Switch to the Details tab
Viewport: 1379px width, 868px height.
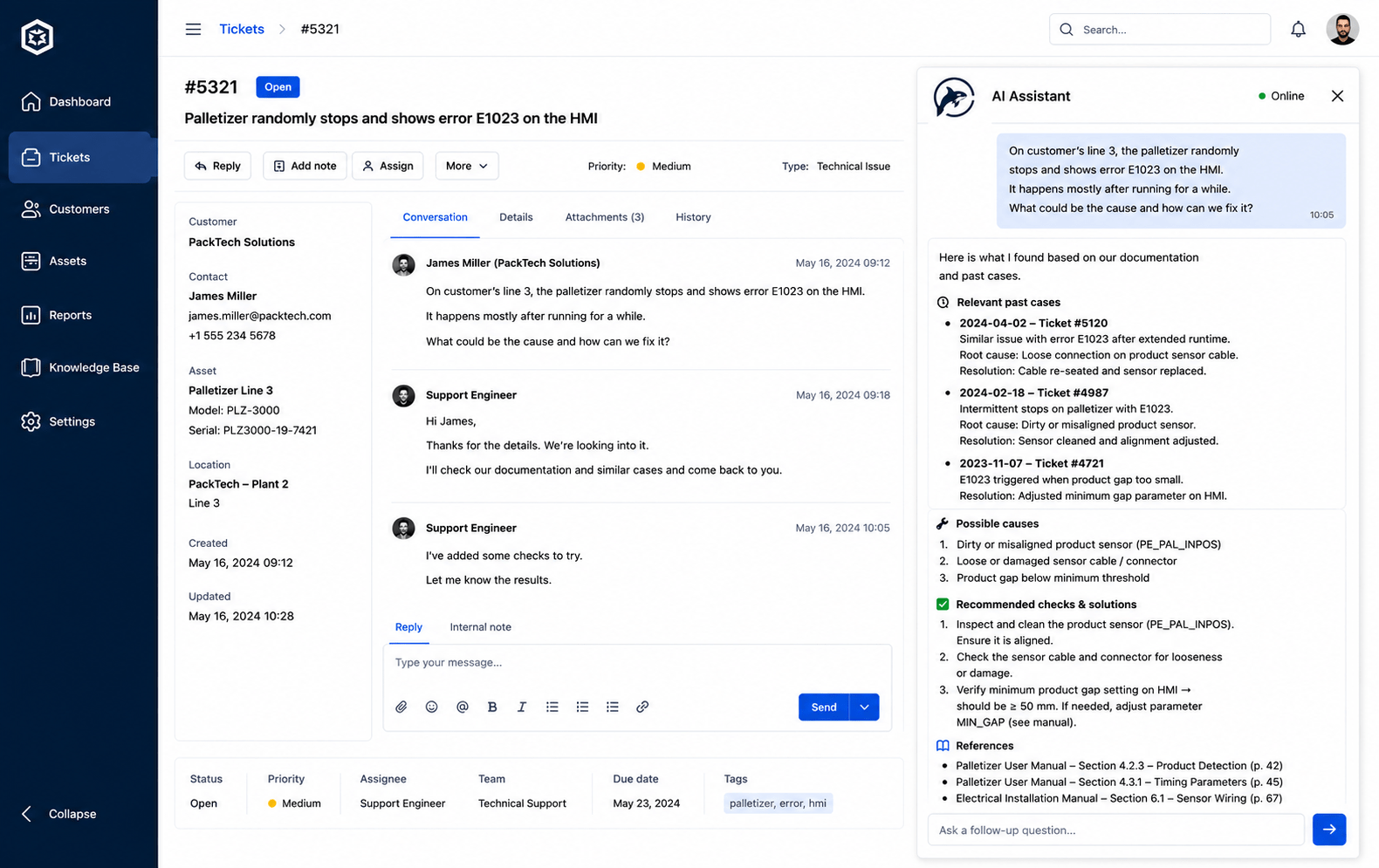516,217
